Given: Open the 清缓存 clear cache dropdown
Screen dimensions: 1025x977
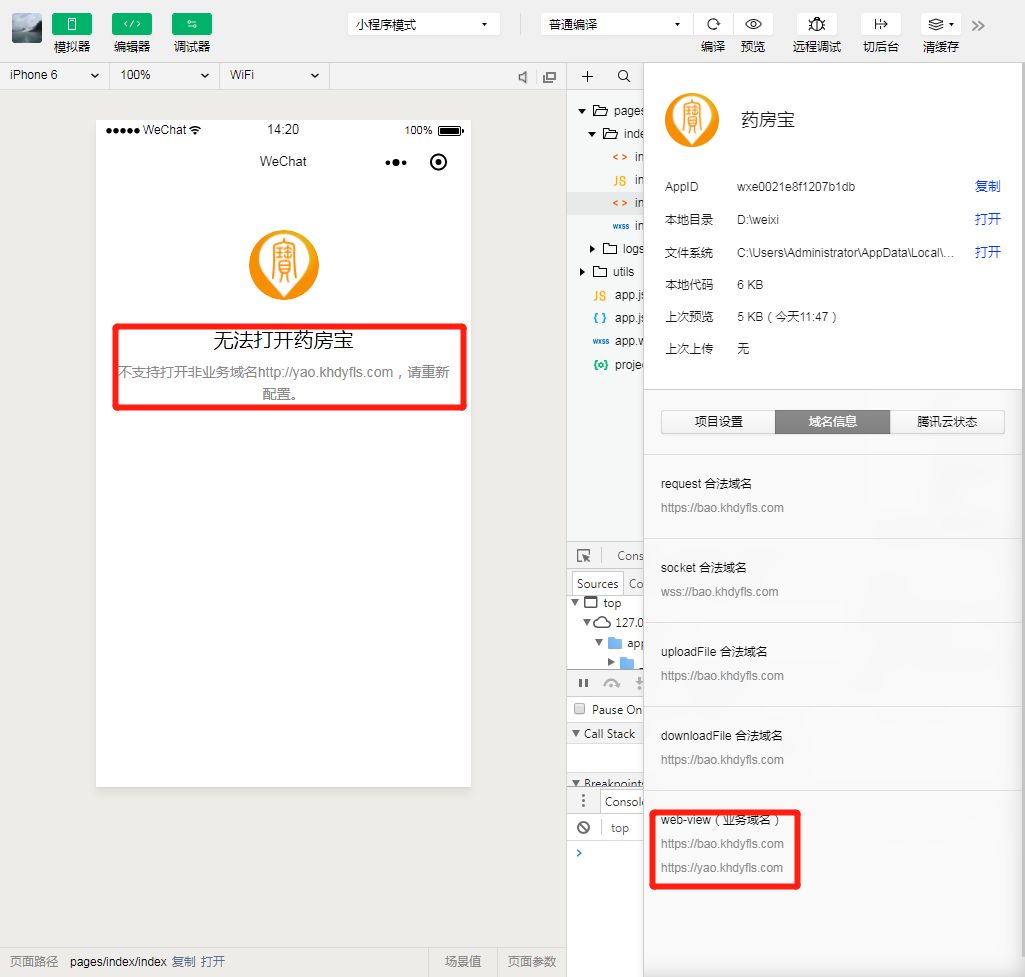Looking at the screenshot, I should pyautogui.click(x=941, y=24).
